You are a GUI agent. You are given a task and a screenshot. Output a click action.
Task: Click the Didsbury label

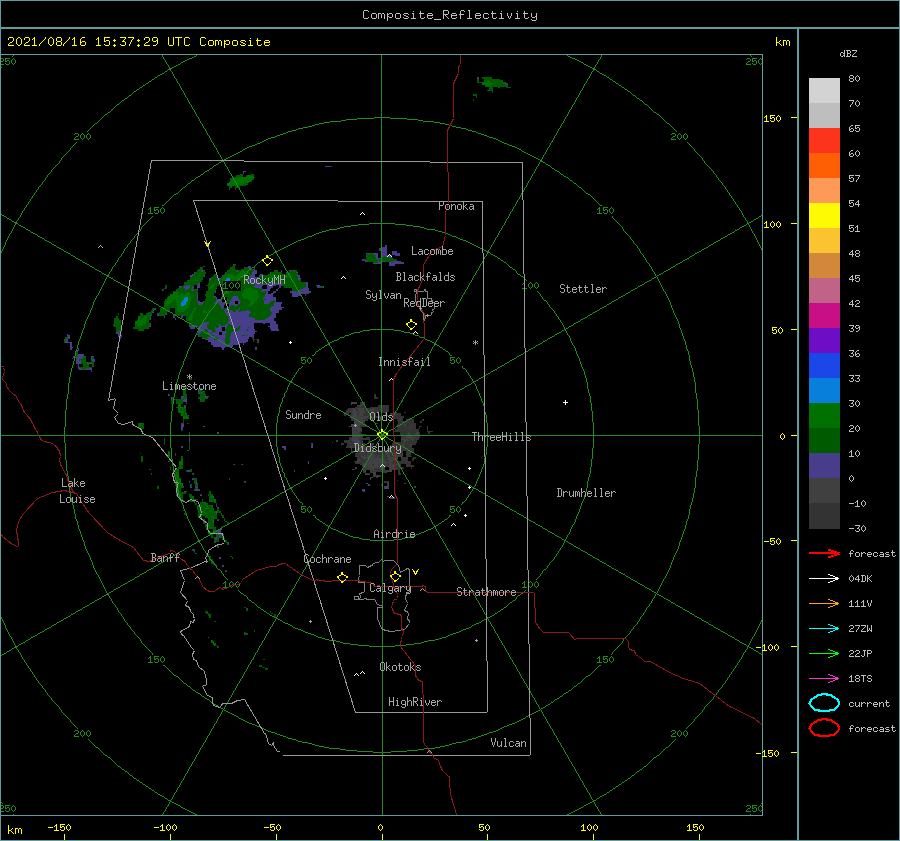click(378, 448)
